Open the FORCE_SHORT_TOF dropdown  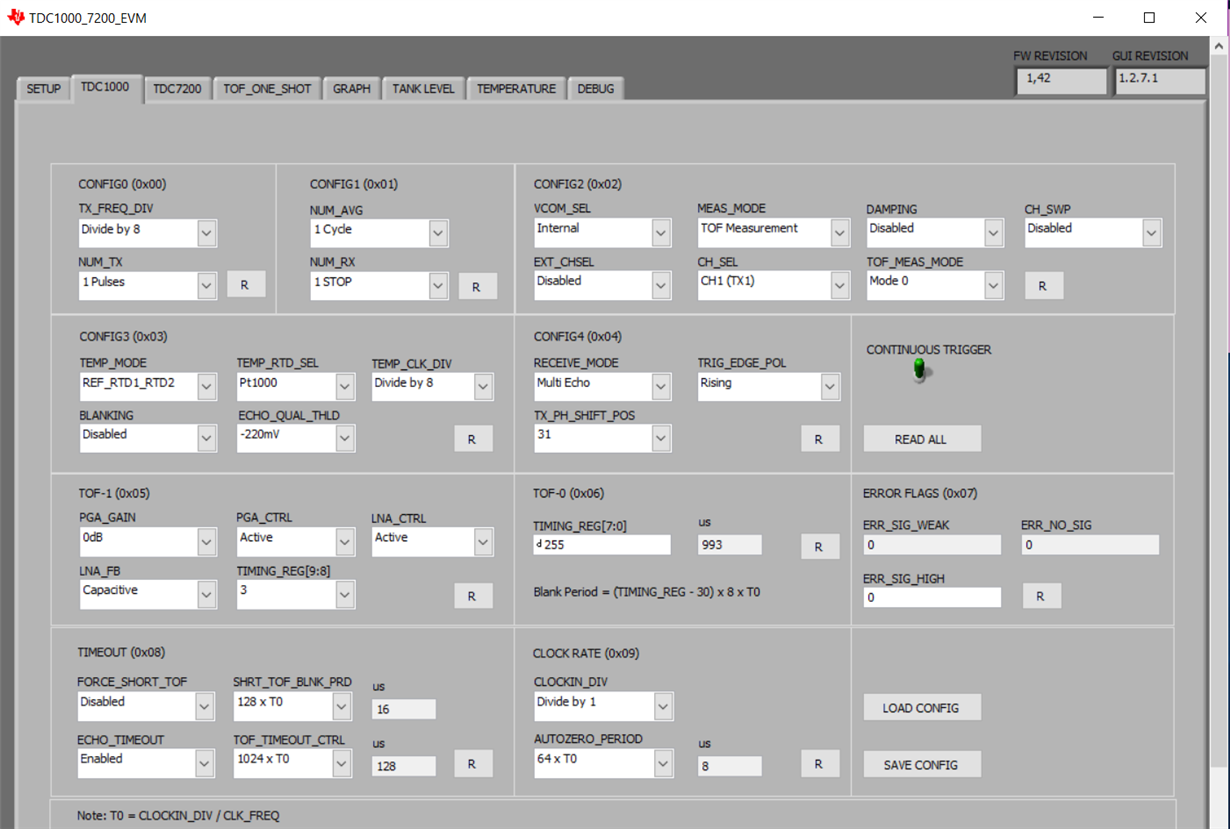coord(146,706)
